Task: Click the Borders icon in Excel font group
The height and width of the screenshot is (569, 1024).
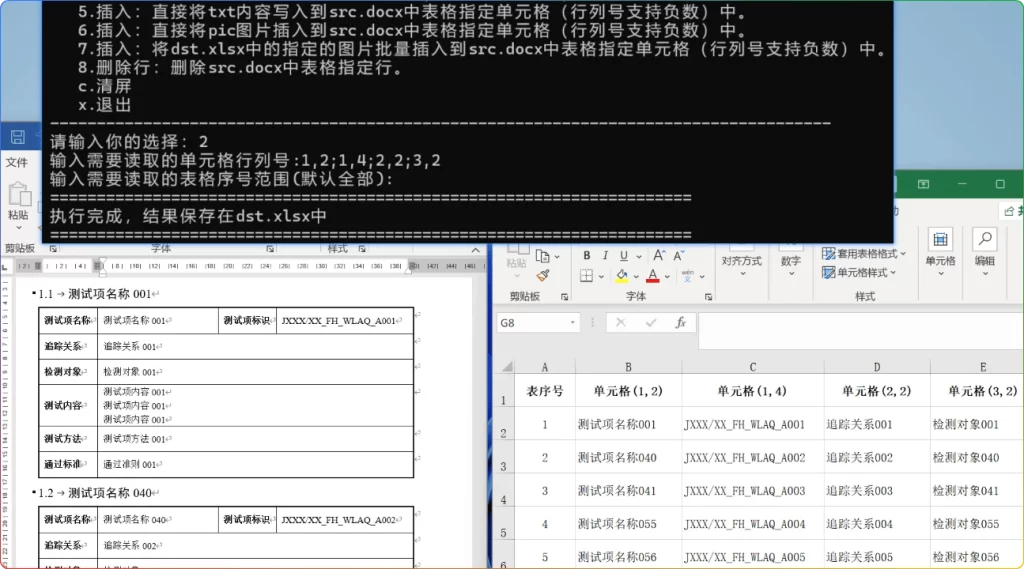Action: pyautogui.click(x=587, y=276)
